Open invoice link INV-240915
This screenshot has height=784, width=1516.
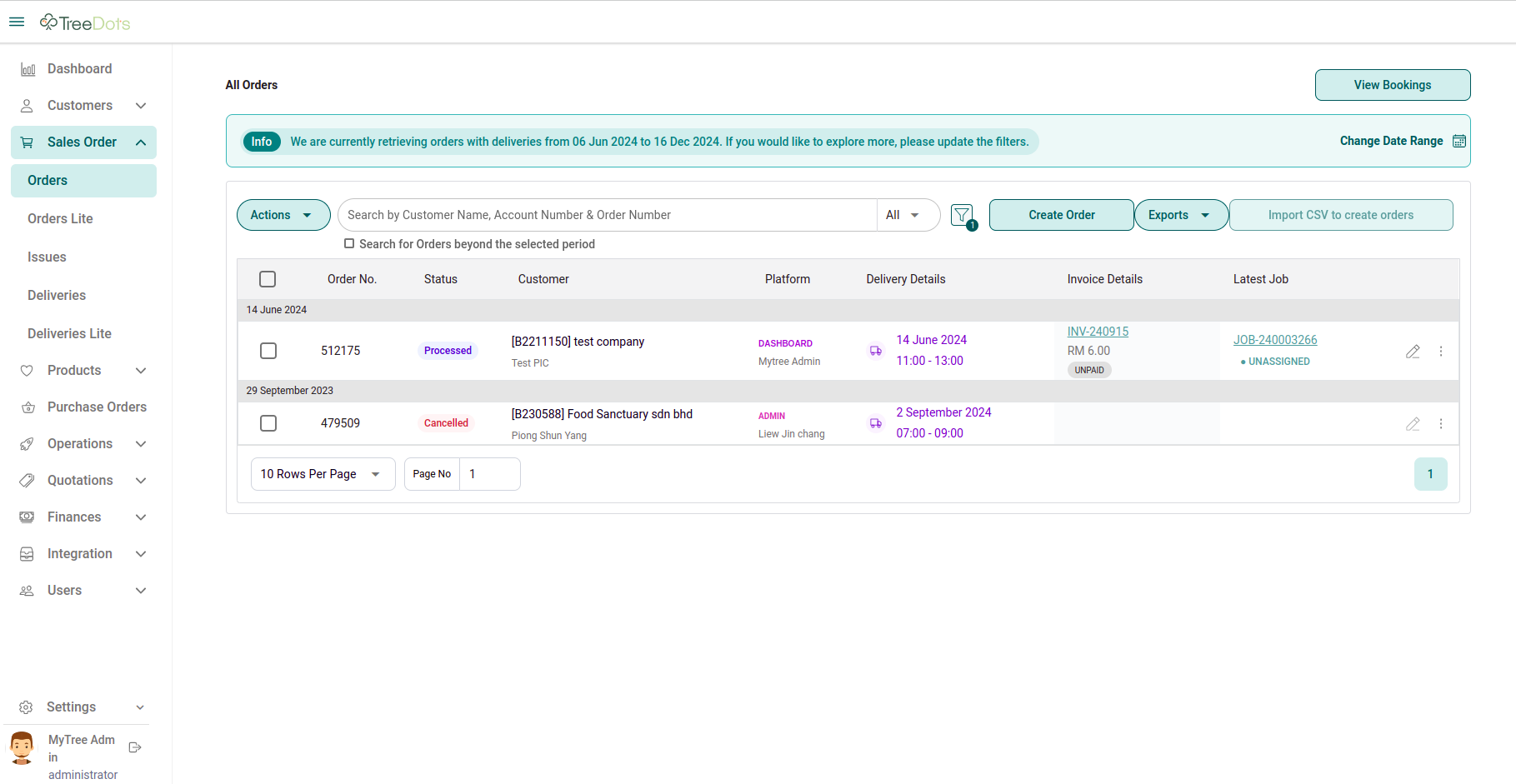1098,332
